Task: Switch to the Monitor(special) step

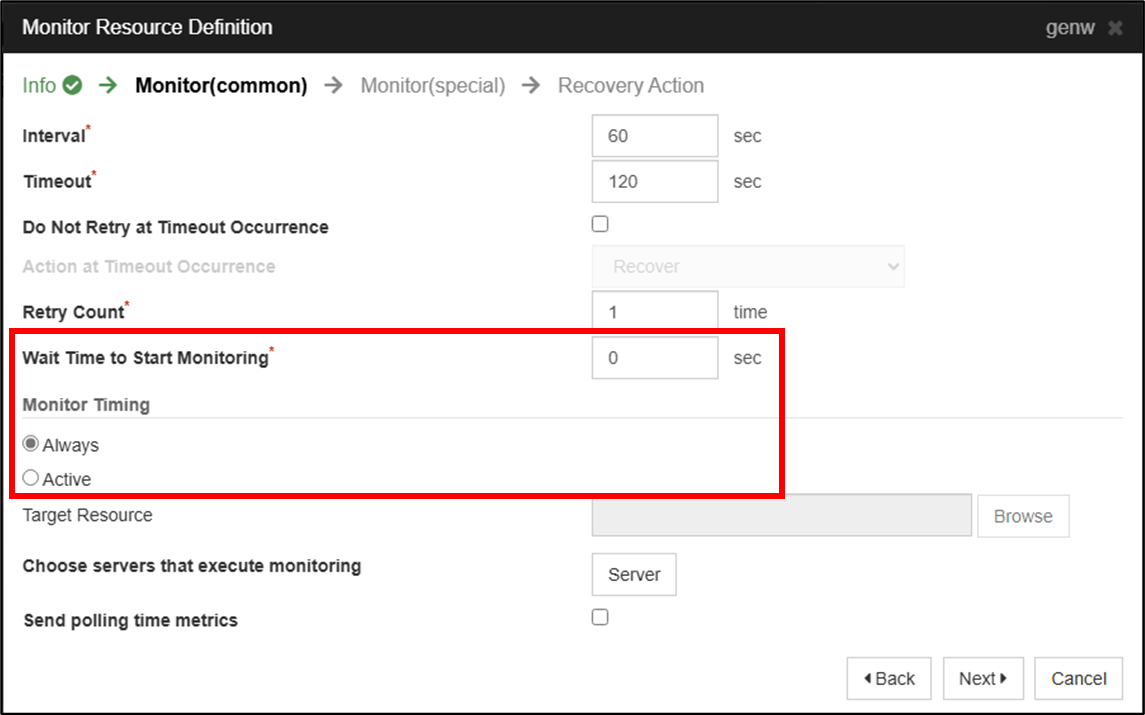Action: 432,86
